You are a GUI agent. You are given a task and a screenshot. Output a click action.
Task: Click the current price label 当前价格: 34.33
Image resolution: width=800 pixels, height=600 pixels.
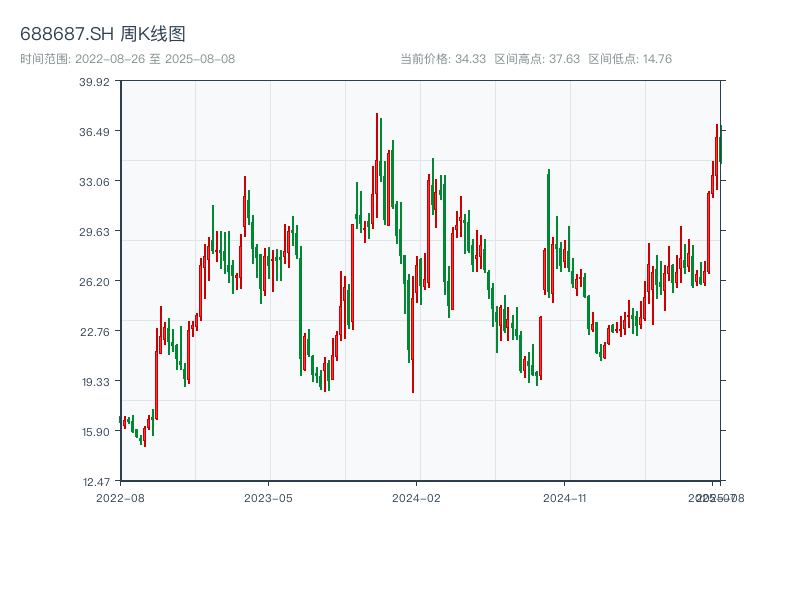coord(443,59)
